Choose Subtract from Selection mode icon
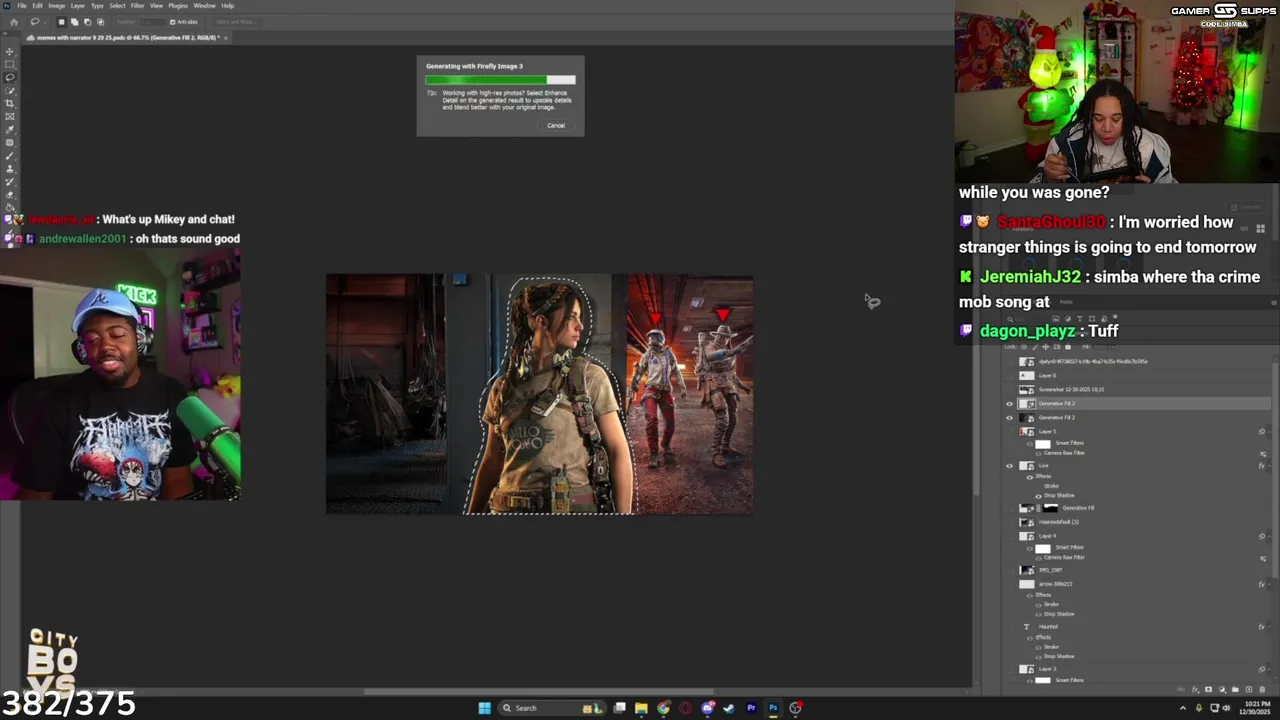 tap(88, 22)
